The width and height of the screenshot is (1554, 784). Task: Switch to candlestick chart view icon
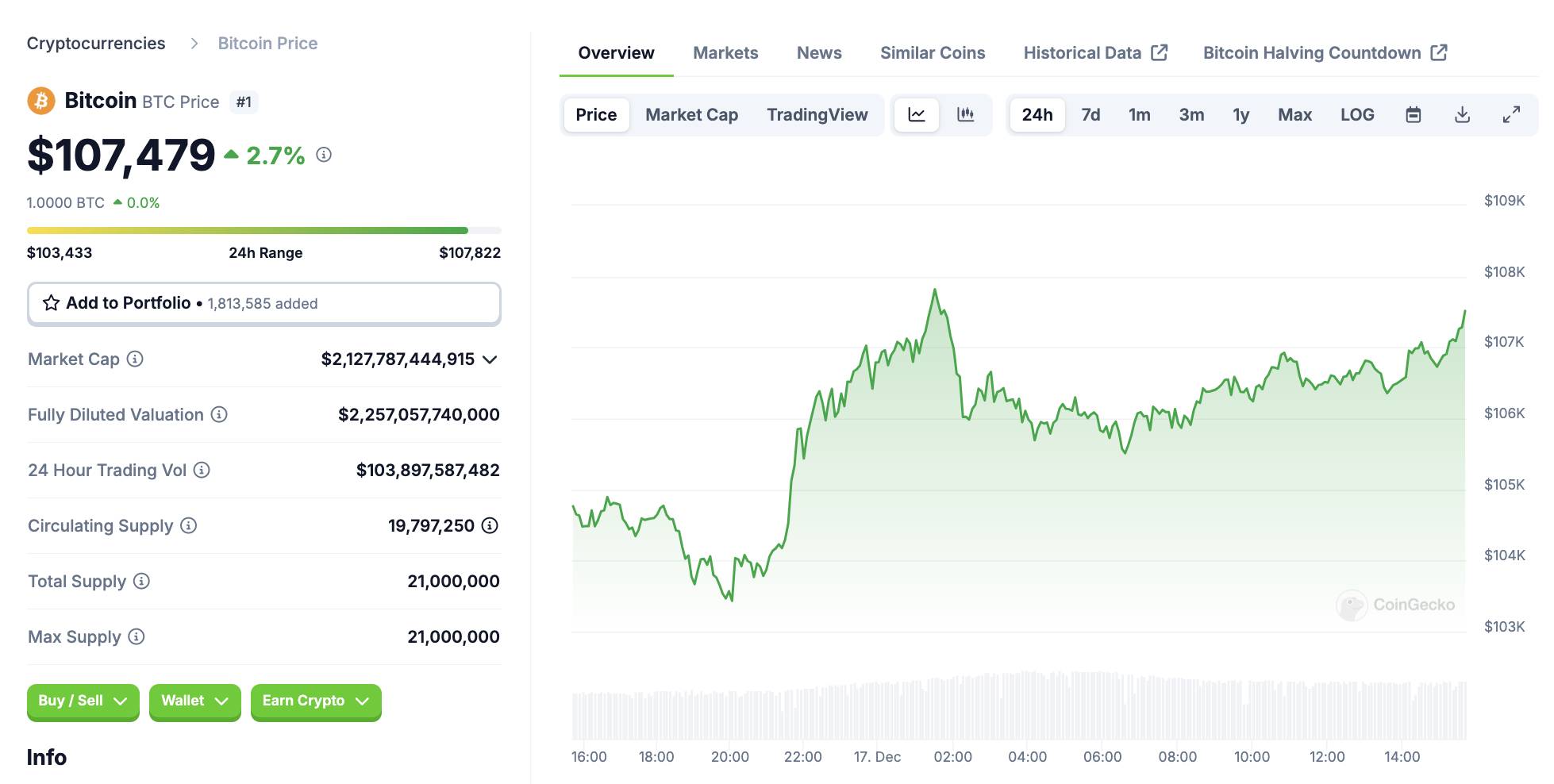(x=966, y=115)
